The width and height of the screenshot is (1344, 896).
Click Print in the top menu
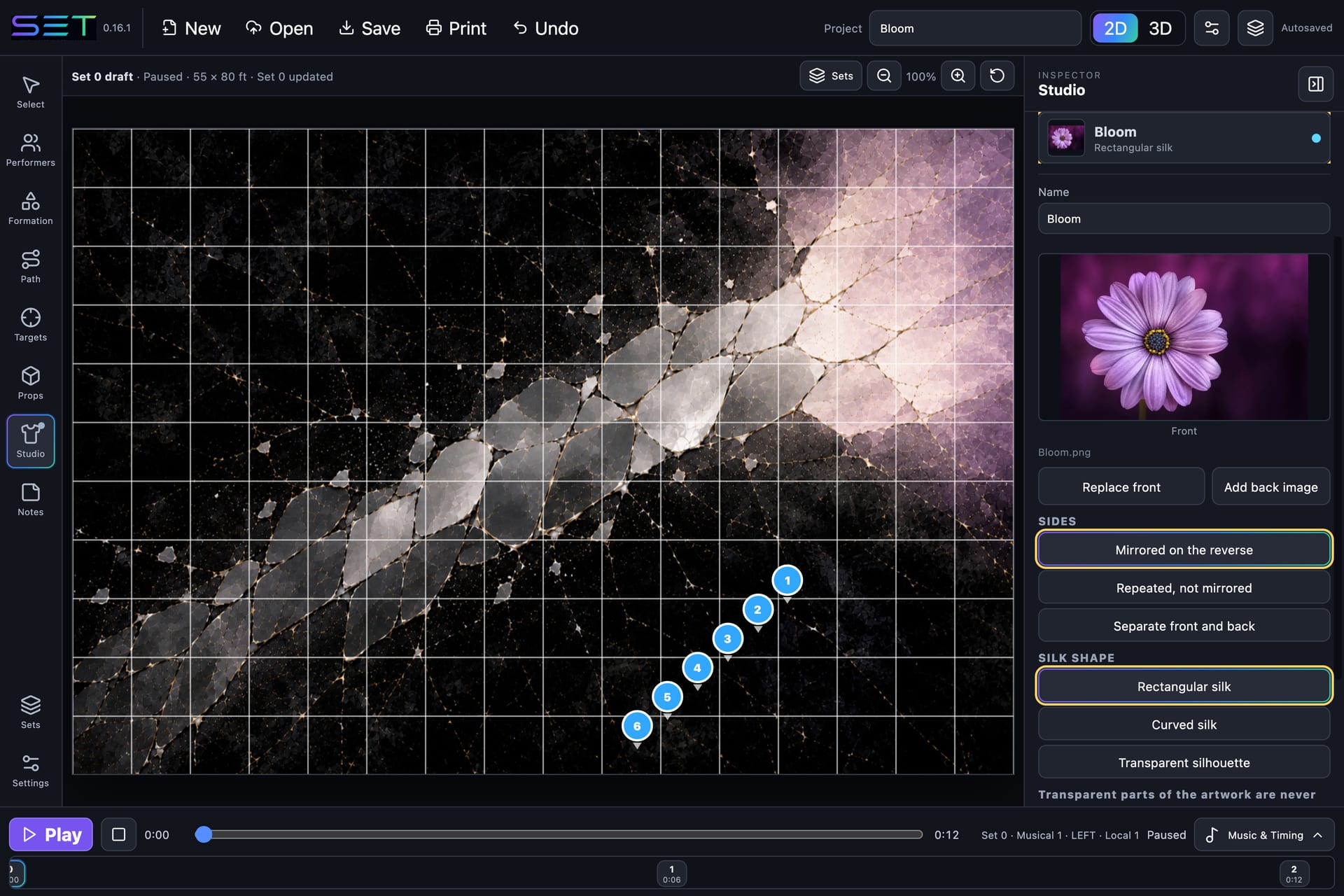(x=456, y=28)
